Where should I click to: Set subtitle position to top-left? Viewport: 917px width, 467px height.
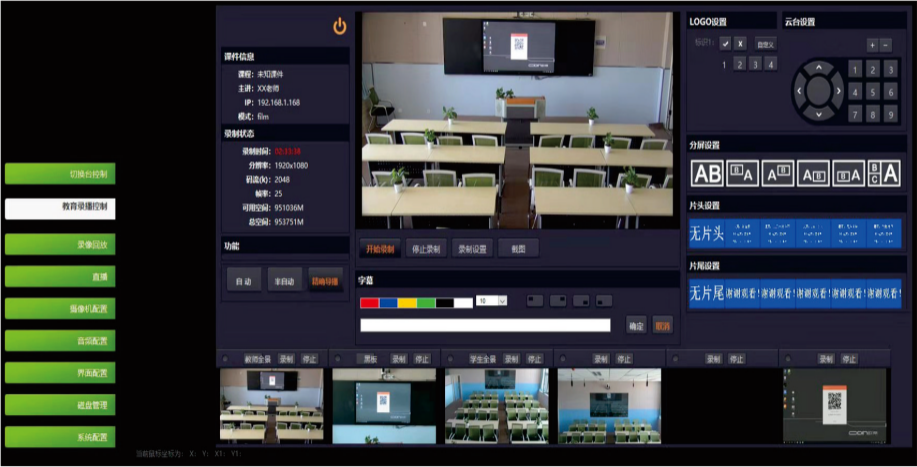(535, 300)
